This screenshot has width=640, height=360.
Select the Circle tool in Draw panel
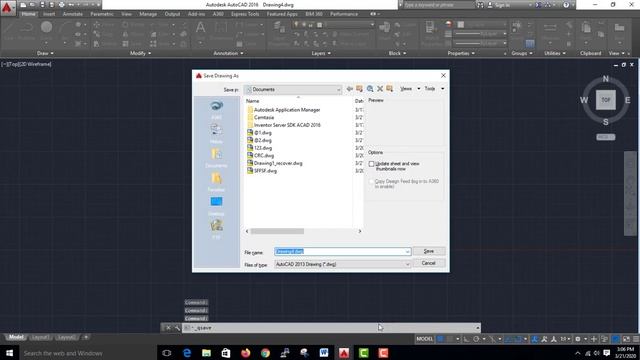(47, 27)
